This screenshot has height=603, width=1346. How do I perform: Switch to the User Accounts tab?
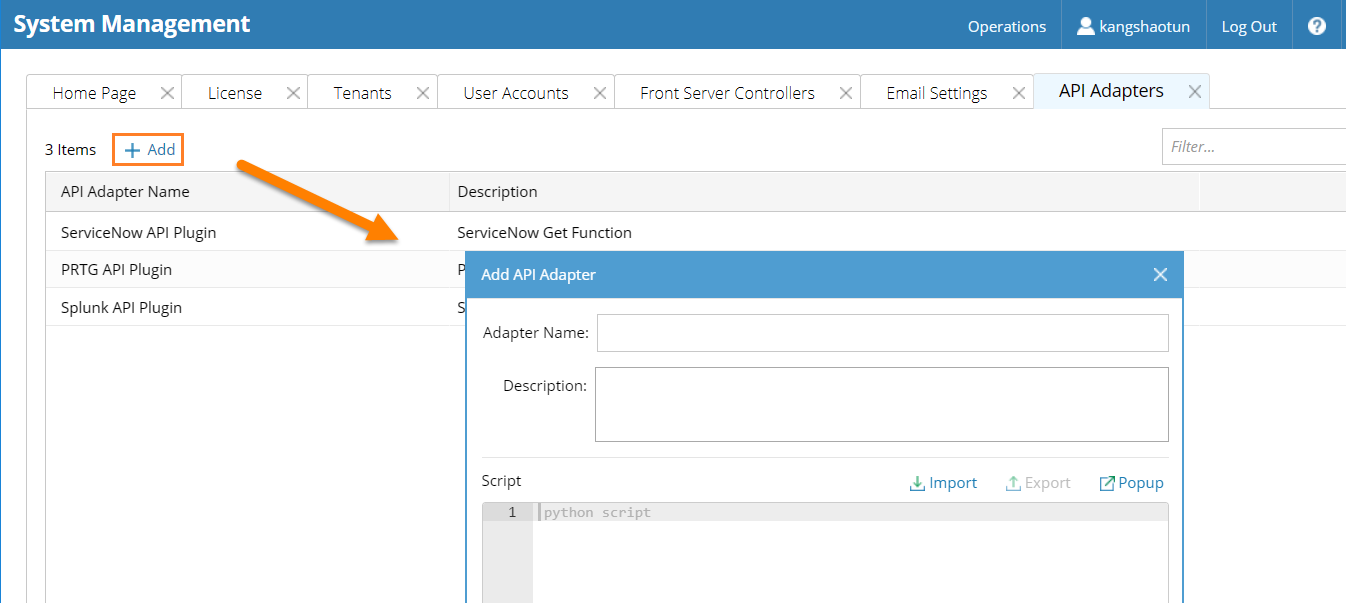[x=515, y=93]
